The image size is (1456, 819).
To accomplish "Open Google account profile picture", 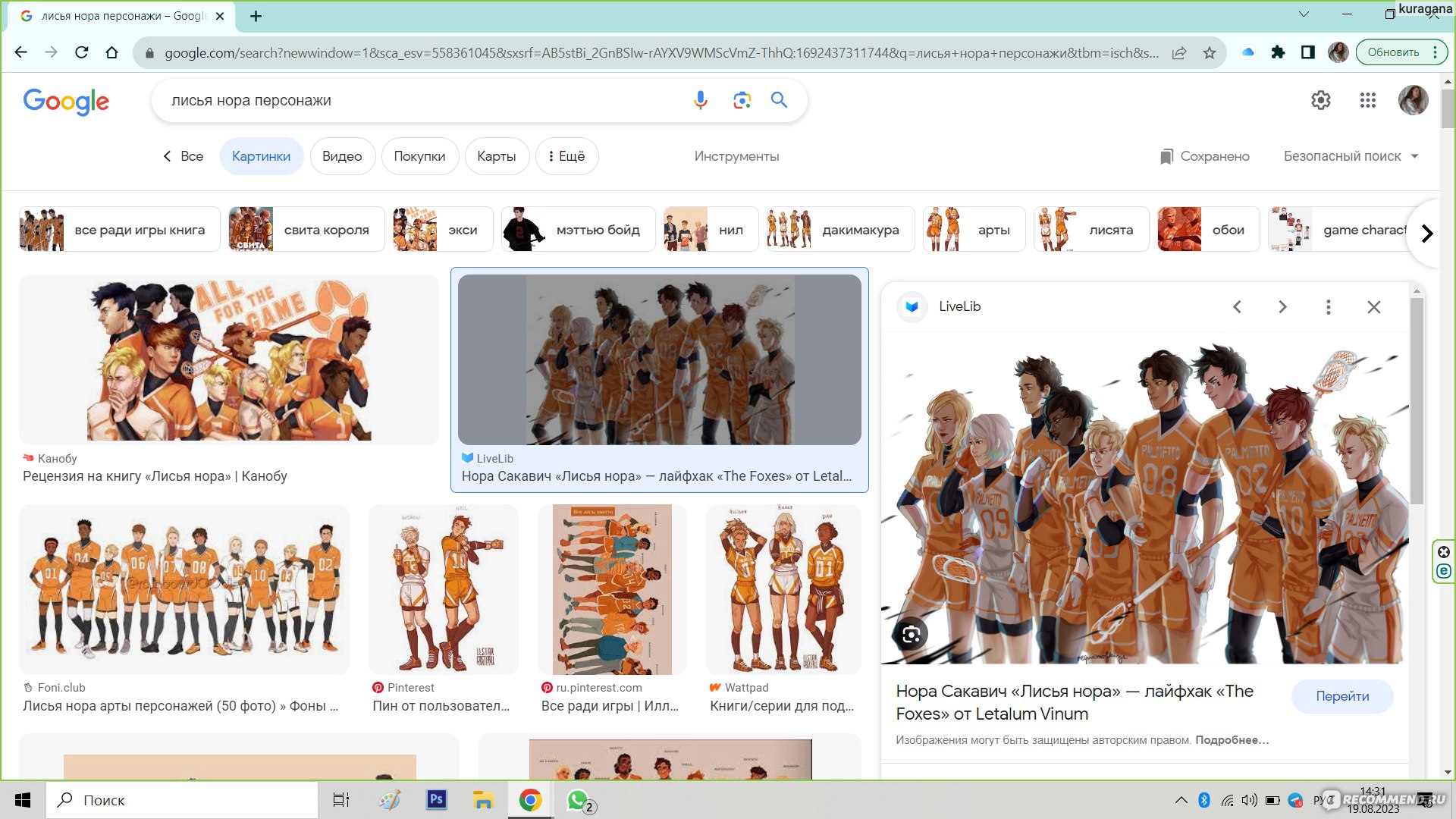I will pyautogui.click(x=1413, y=100).
